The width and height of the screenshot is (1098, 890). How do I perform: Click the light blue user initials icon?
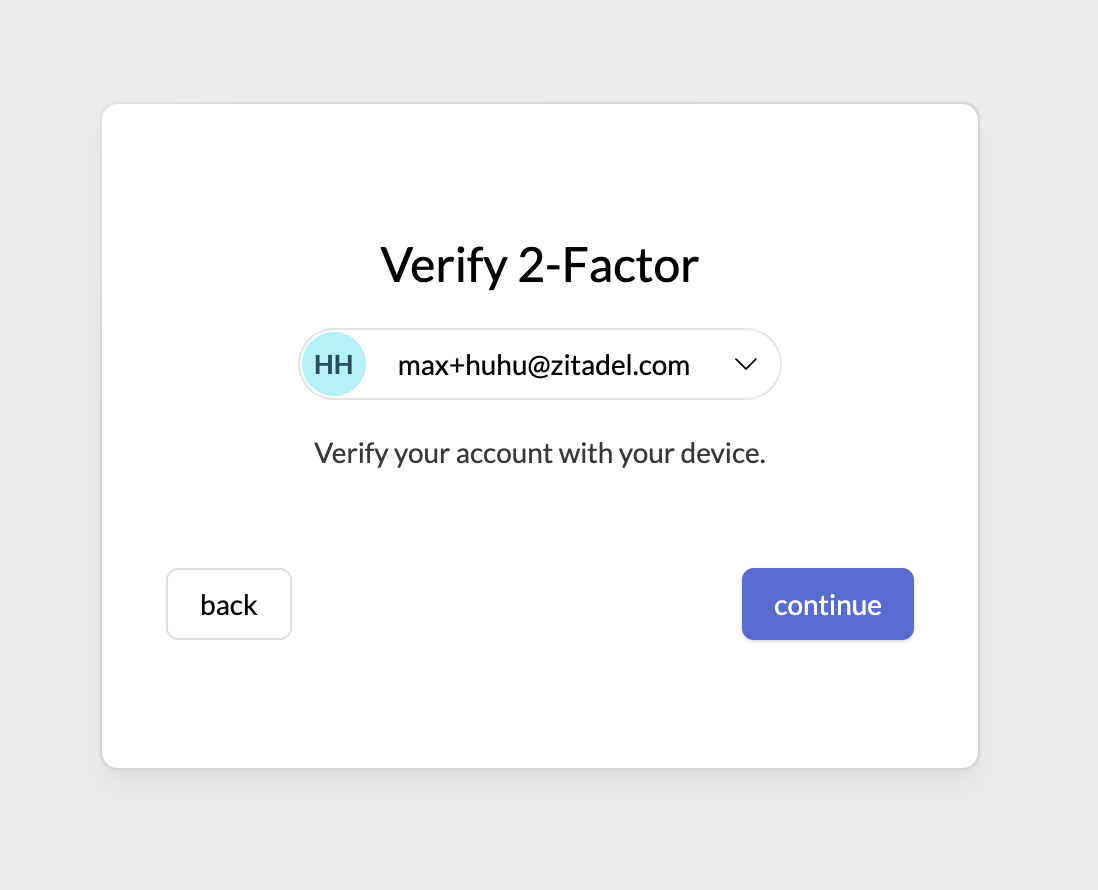[x=334, y=364]
